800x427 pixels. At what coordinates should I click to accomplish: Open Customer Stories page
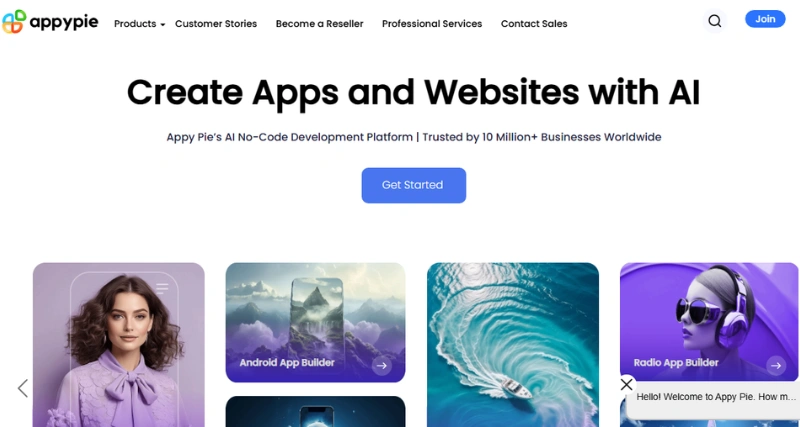tap(216, 24)
